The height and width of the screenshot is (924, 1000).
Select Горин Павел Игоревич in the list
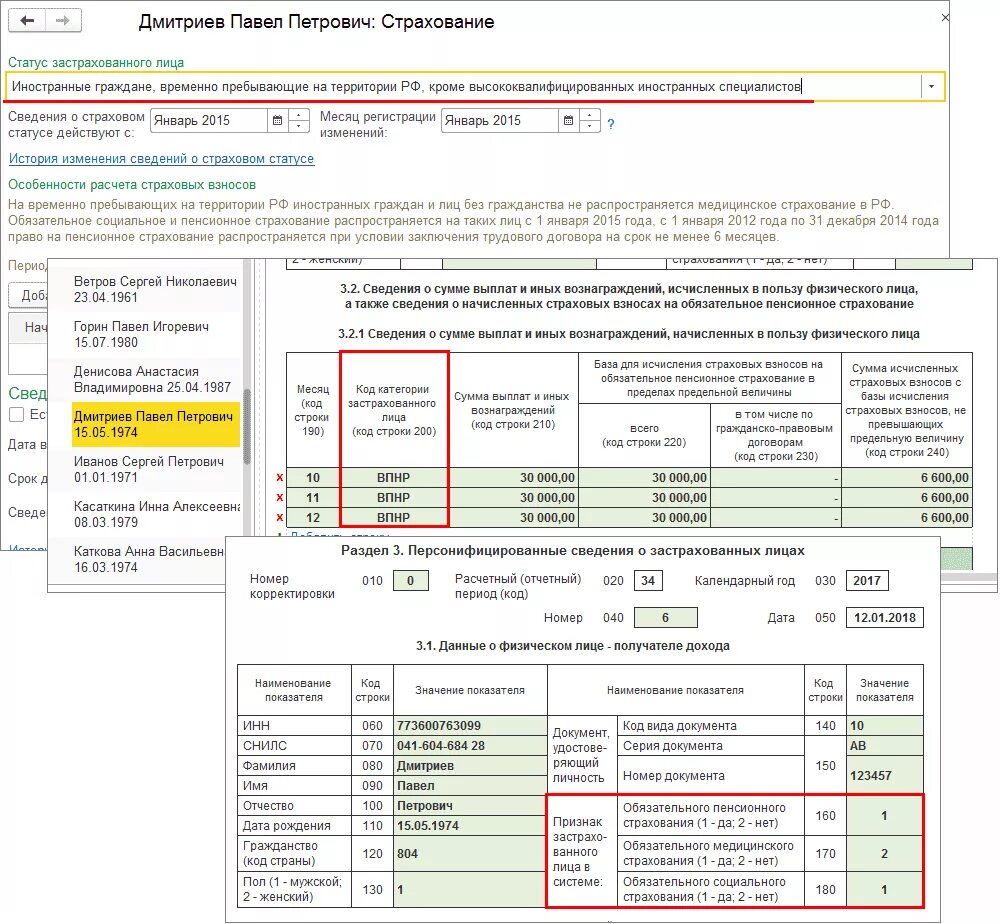(x=156, y=334)
